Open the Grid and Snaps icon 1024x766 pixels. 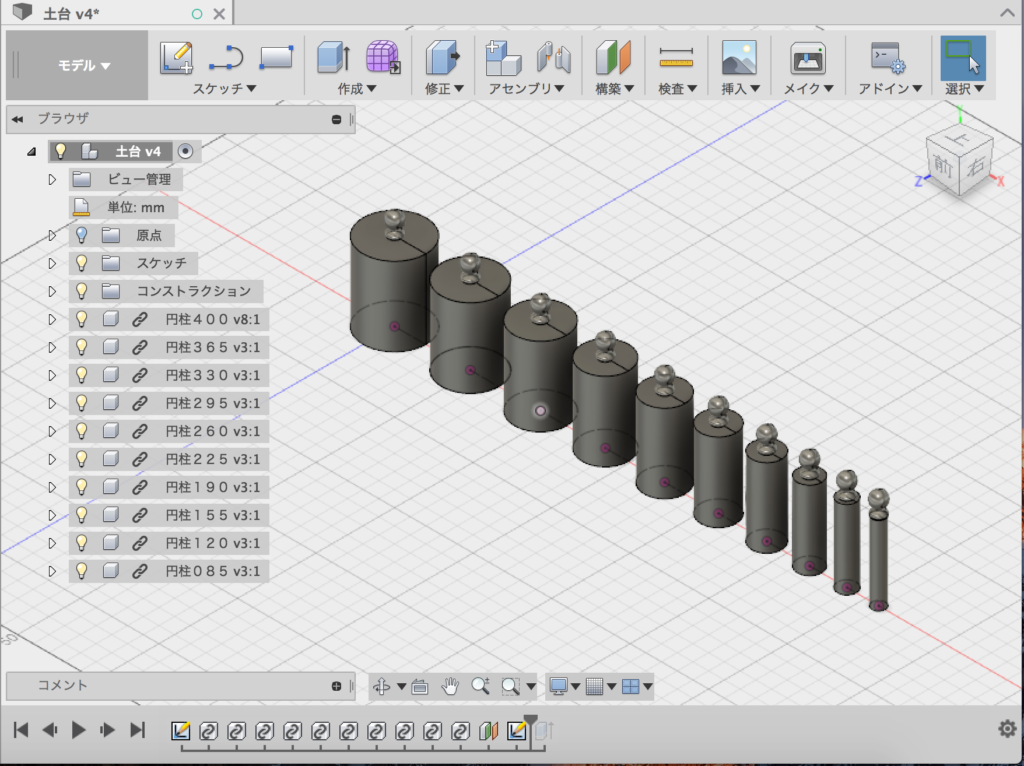[594, 686]
